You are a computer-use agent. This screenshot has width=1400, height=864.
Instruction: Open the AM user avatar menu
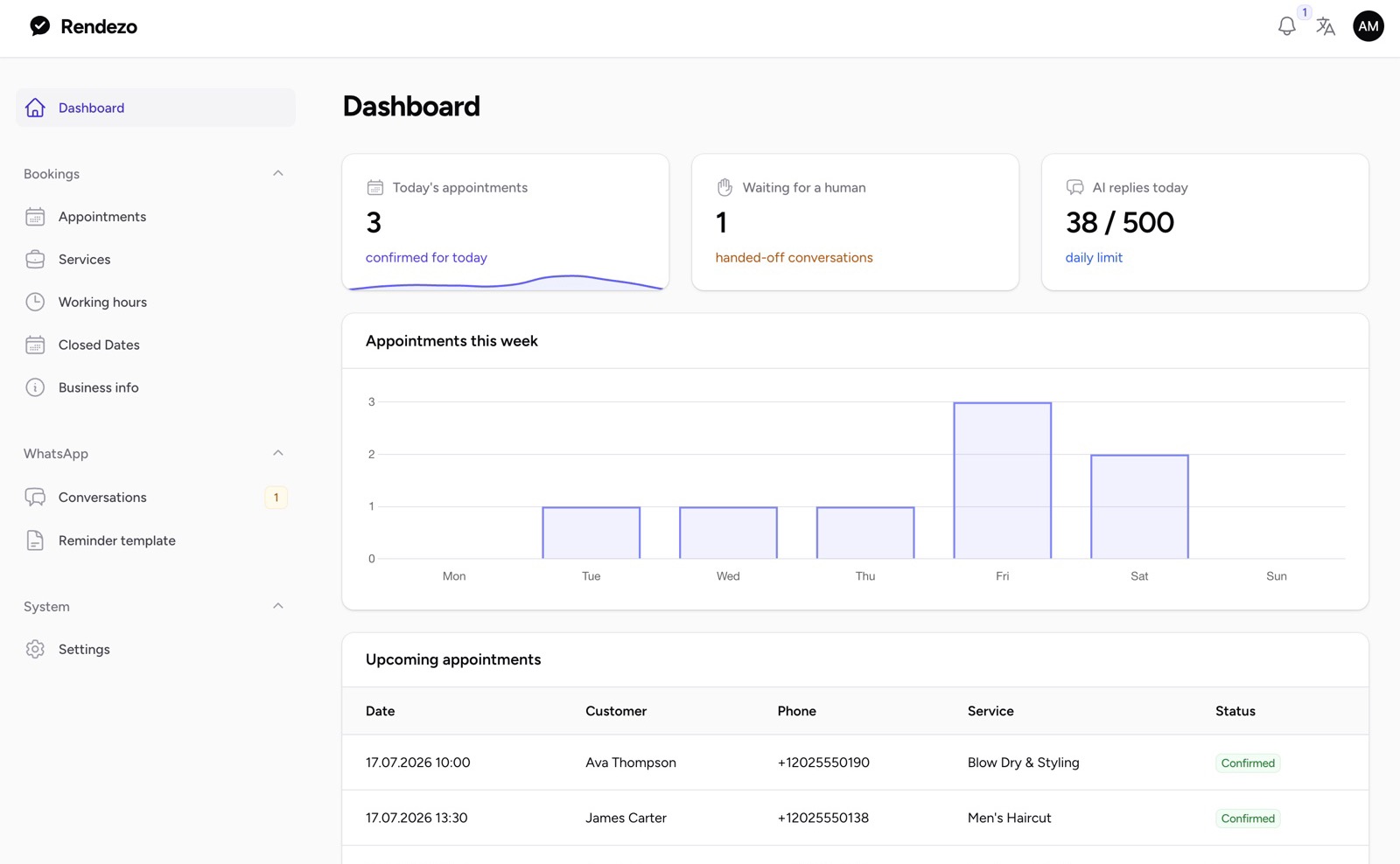[x=1368, y=26]
